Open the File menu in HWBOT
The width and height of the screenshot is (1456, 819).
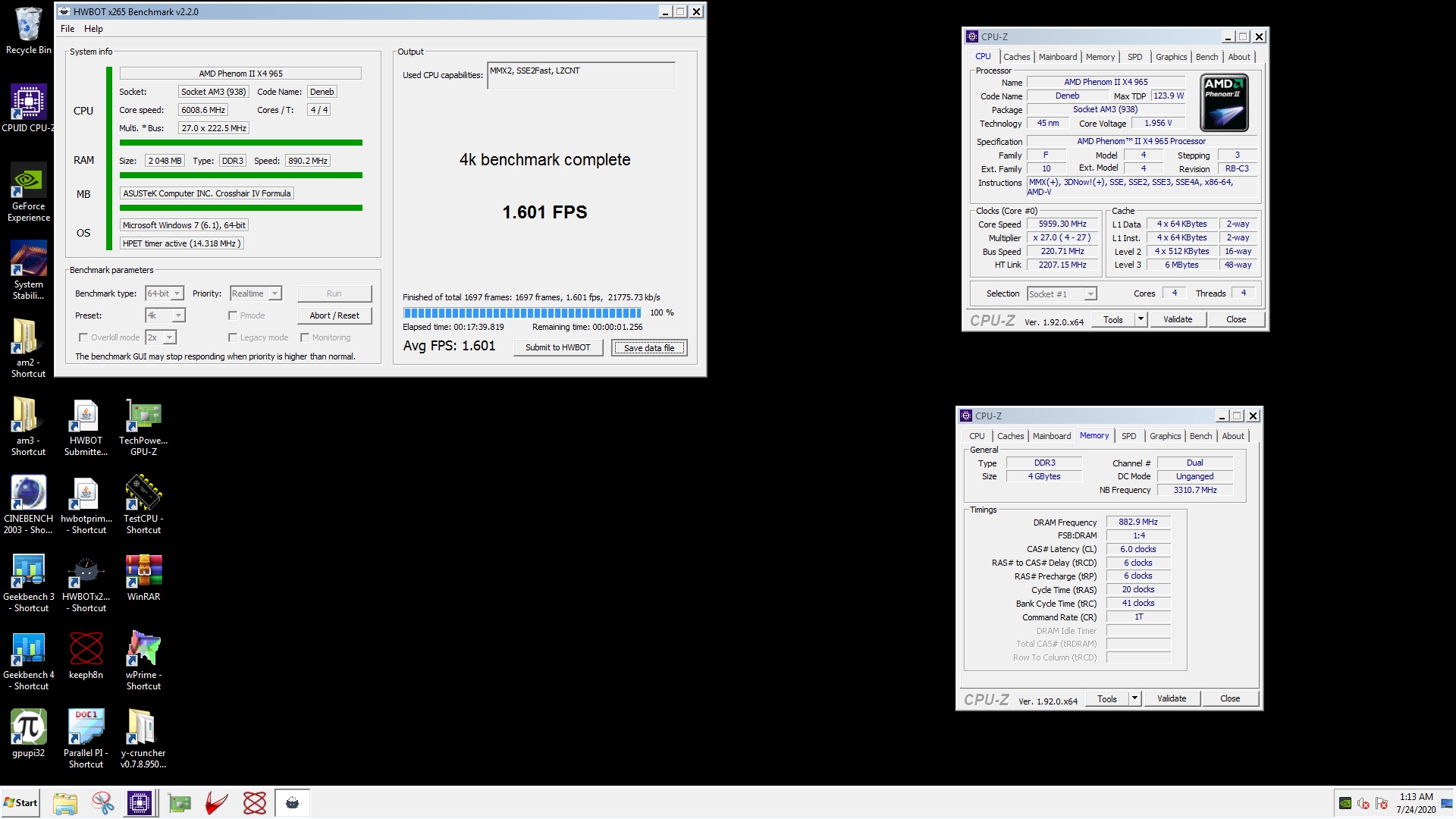67,29
